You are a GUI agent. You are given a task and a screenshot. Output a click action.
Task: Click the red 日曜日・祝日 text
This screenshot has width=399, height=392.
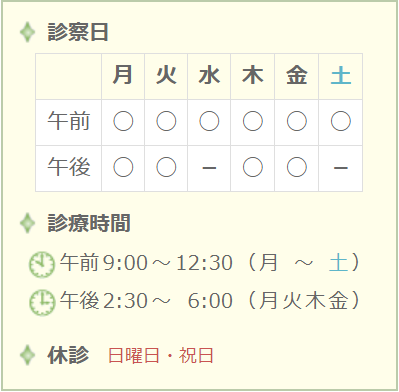(x=161, y=355)
